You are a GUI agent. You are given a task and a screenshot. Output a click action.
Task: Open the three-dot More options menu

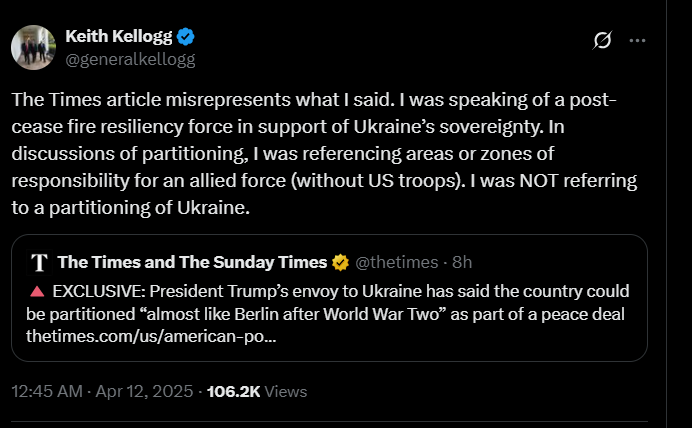coord(637,40)
